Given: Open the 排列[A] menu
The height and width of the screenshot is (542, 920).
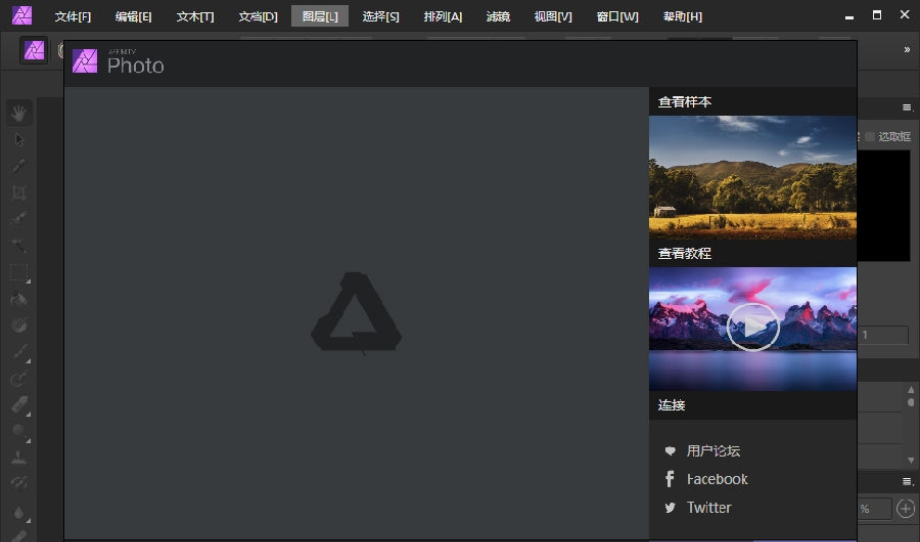Looking at the screenshot, I should (443, 16).
